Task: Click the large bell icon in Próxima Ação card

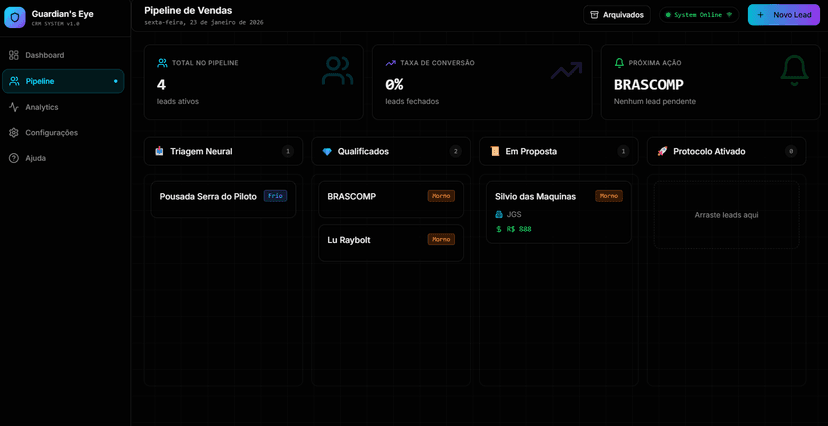Action: (x=794, y=71)
